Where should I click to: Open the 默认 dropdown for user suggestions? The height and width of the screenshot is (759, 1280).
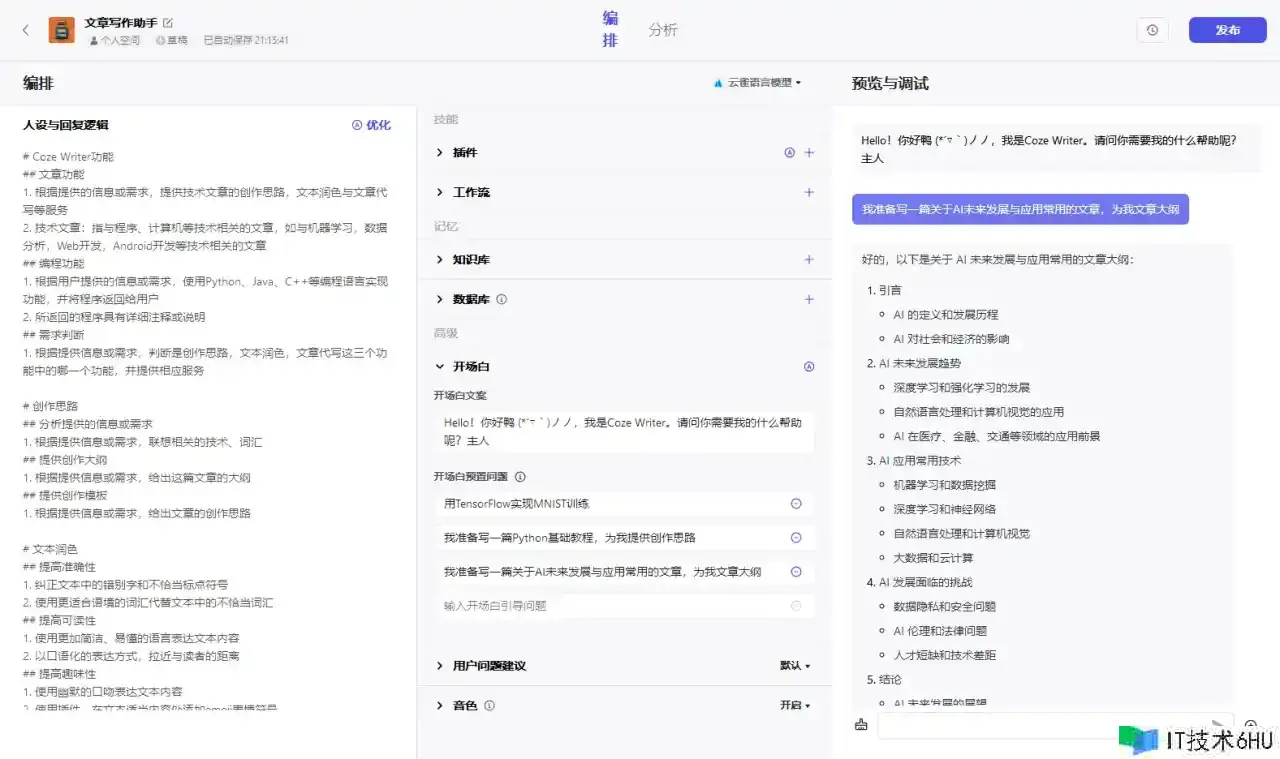[x=795, y=666]
